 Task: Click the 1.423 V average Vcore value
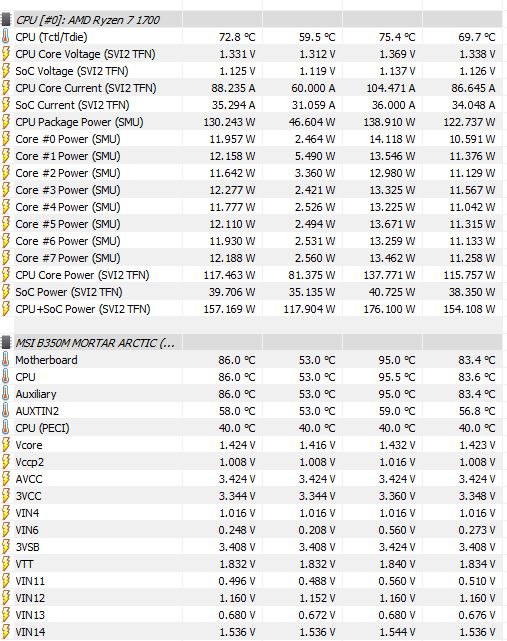pos(477,445)
